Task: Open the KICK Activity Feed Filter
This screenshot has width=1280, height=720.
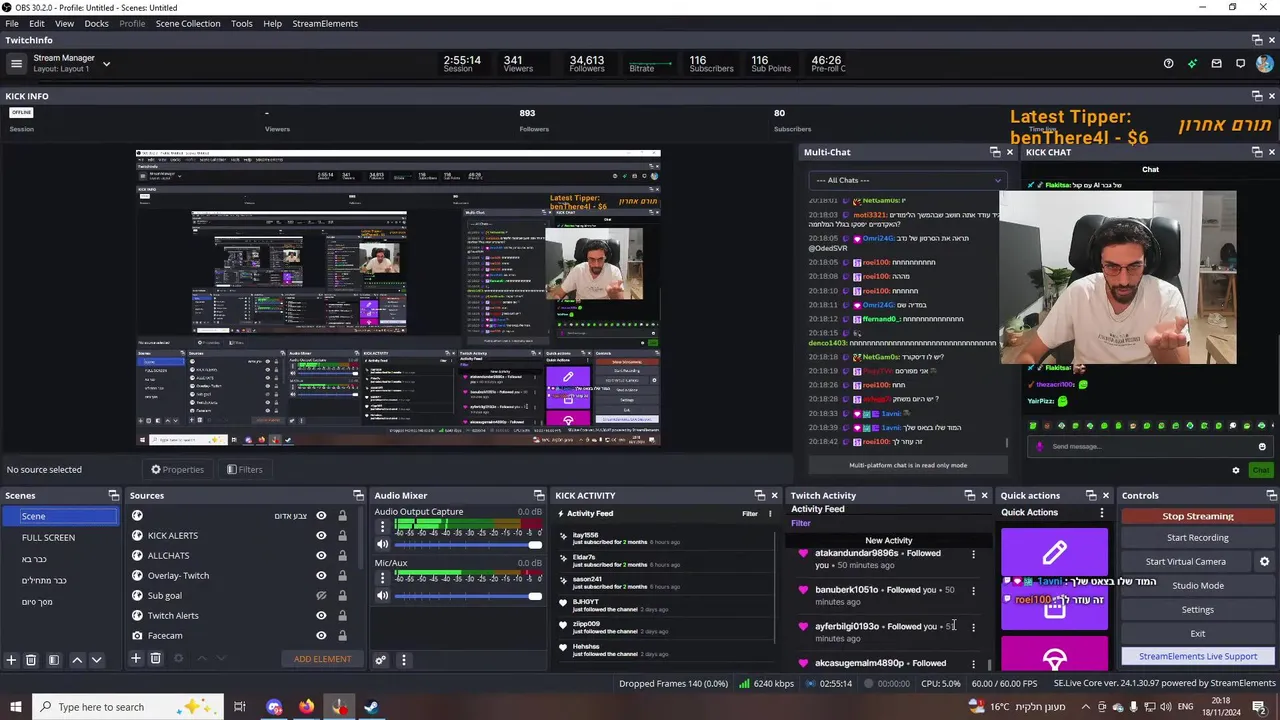Action: 749,514
